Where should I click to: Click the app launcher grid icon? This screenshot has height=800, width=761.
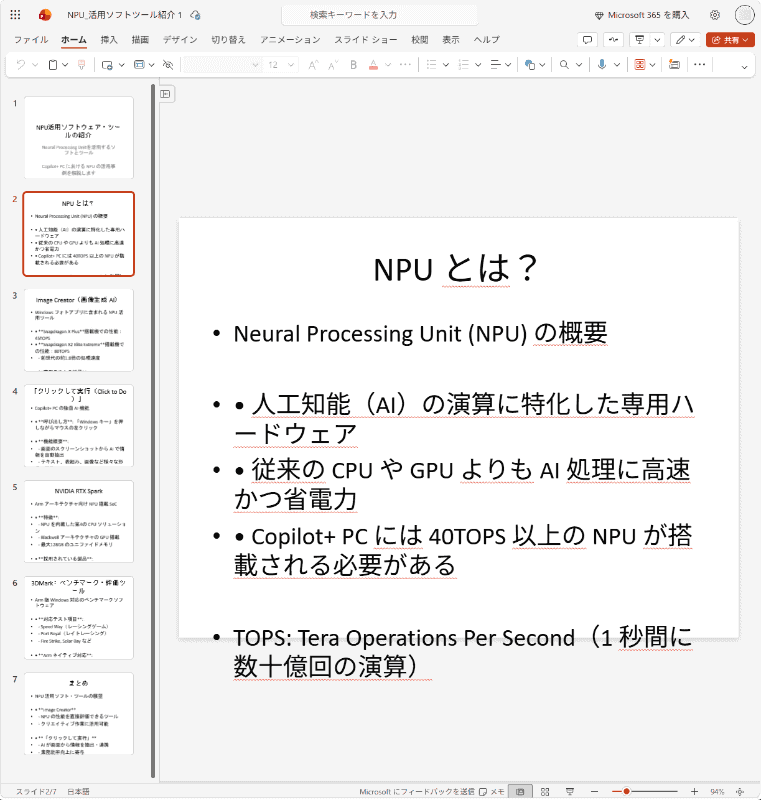(x=16, y=15)
